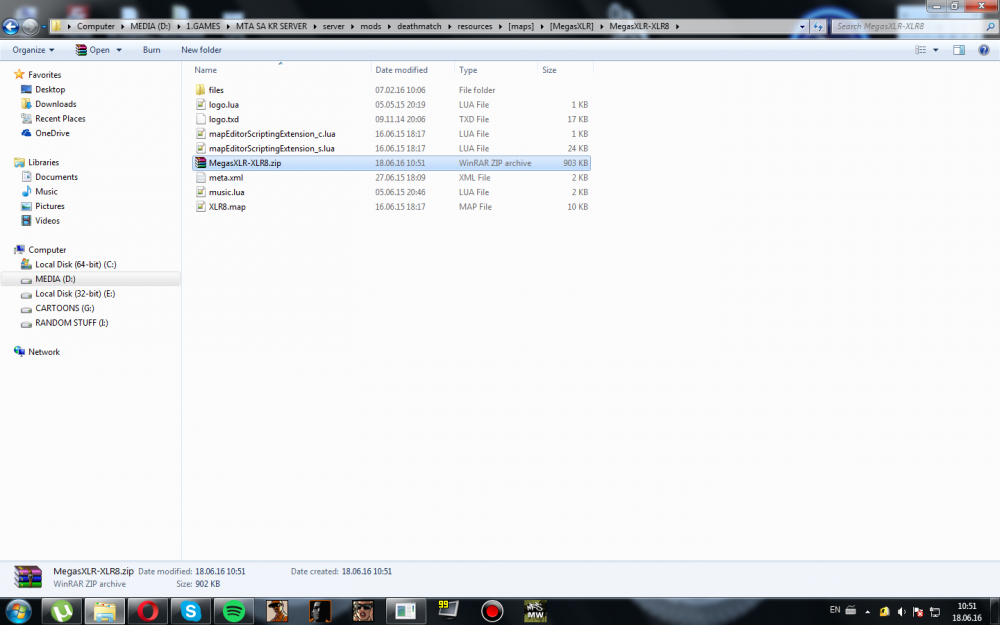Open Spotify from the taskbar

(233, 611)
